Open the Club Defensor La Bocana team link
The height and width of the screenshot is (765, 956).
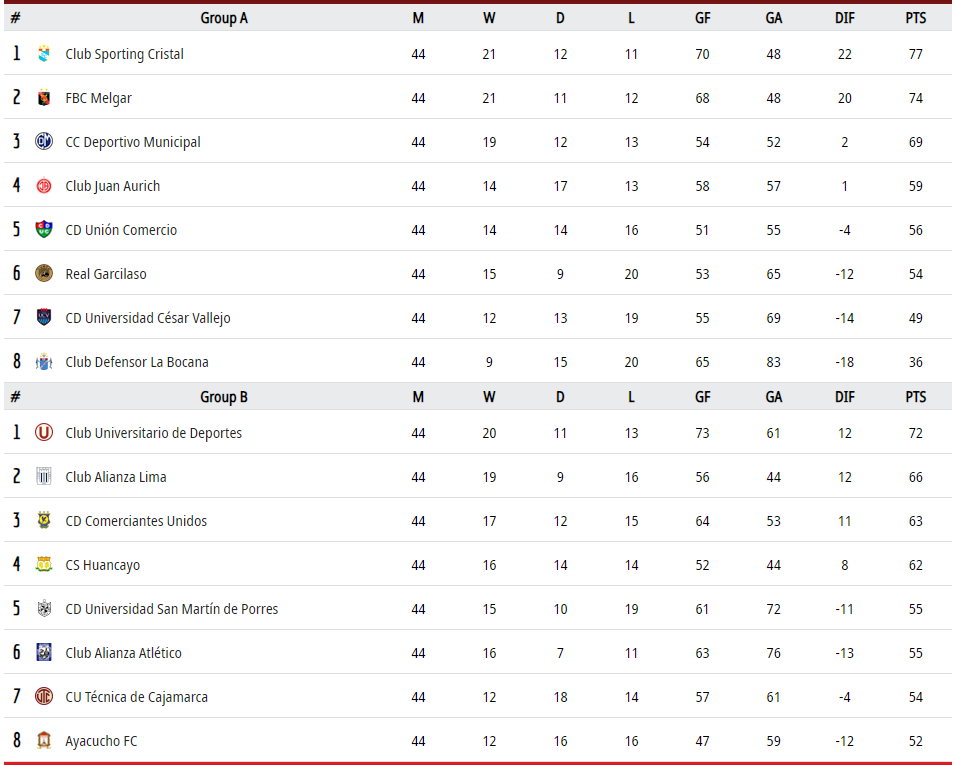(137, 362)
